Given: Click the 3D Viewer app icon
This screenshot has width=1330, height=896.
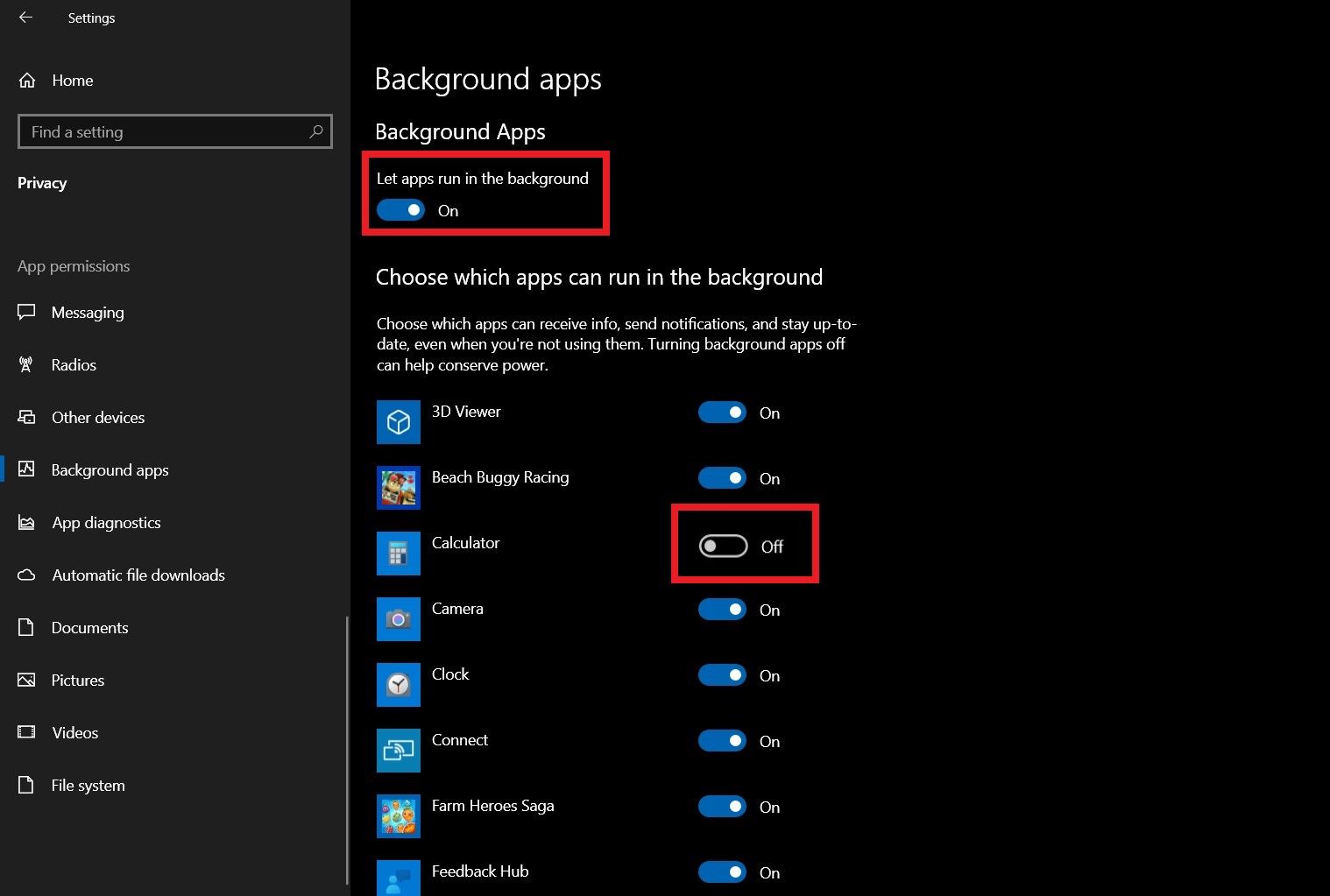Looking at the screenshot, I should coord(398,422).
